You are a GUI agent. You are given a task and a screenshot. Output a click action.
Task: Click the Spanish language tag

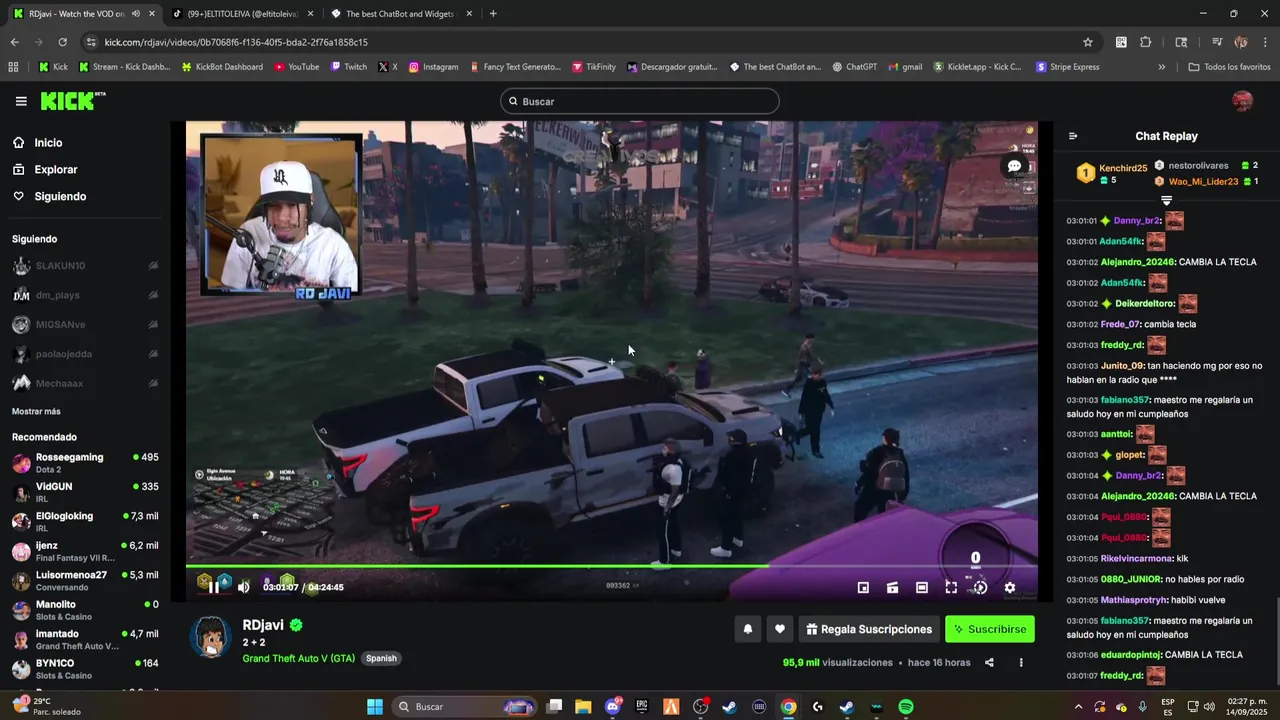point(381,658)
